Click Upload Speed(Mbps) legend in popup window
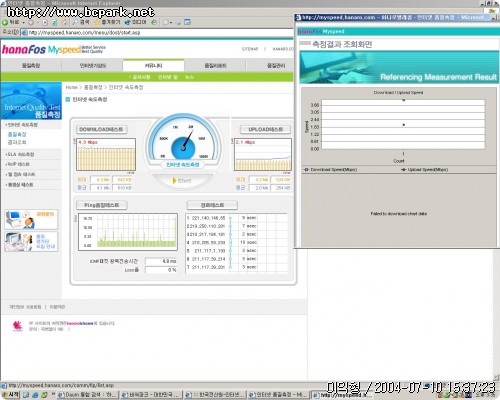This screenshot has width=500, height=400. click(x=425, y=170)
